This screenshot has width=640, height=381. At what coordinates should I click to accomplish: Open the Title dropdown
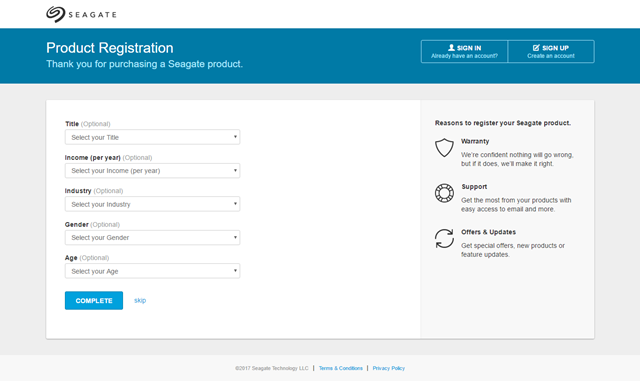click(152, 137)
